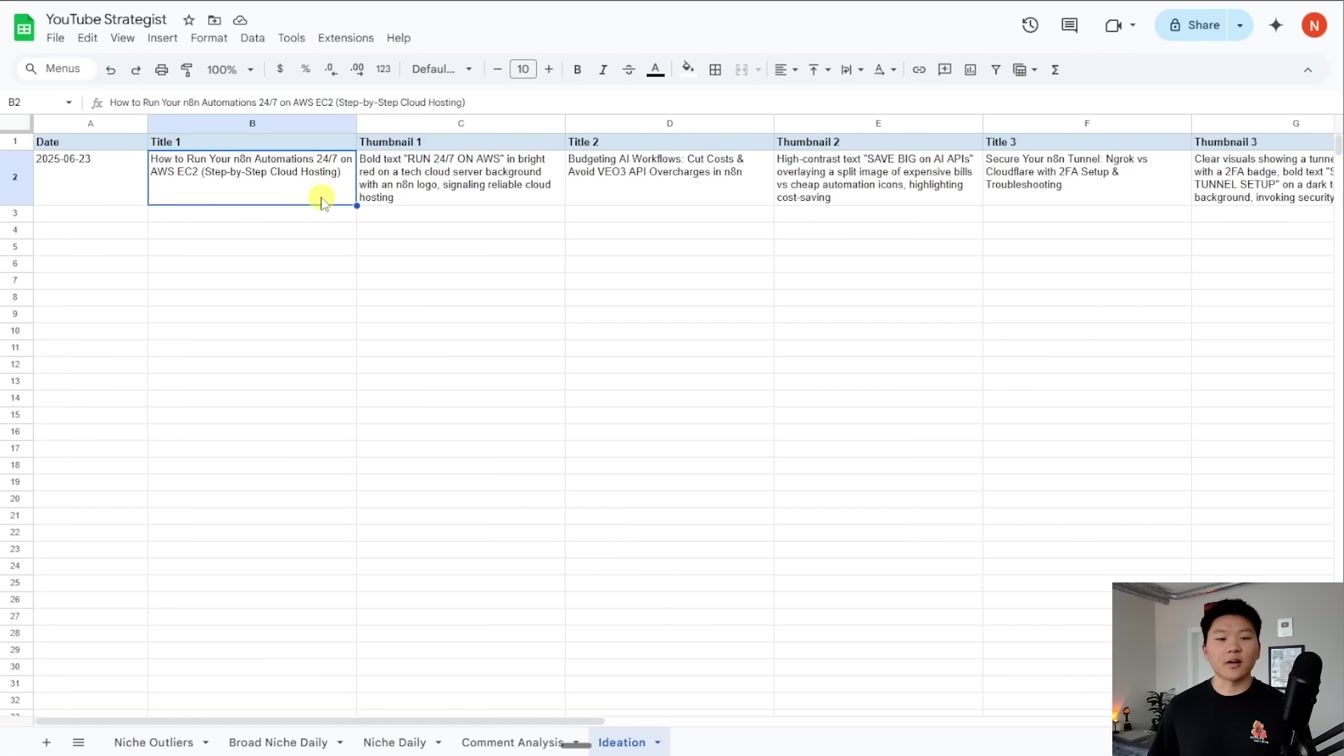The height and width of the screenshot is (756, 1344).
Task: Open the Extensions menu
Action: pos(346,38)
